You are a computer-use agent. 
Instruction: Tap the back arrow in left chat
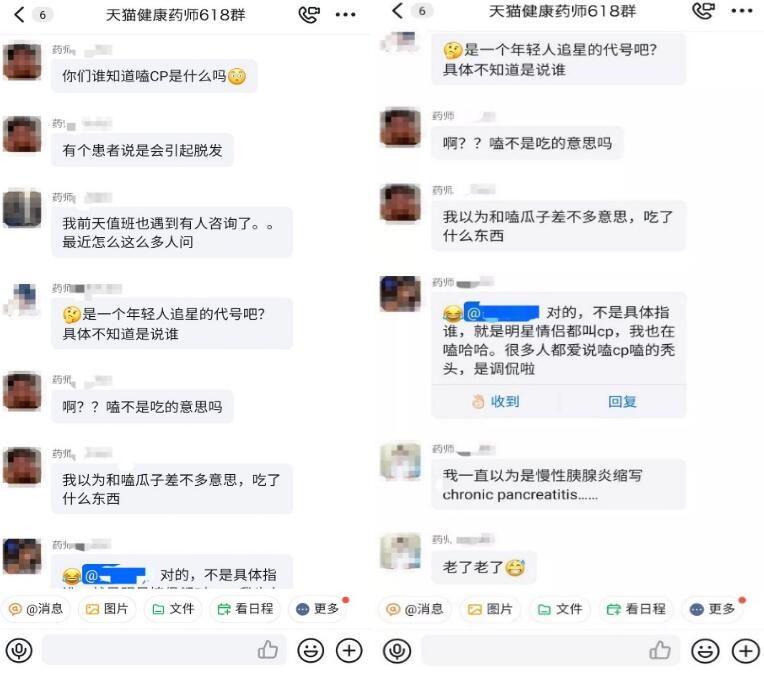[19, 15]
